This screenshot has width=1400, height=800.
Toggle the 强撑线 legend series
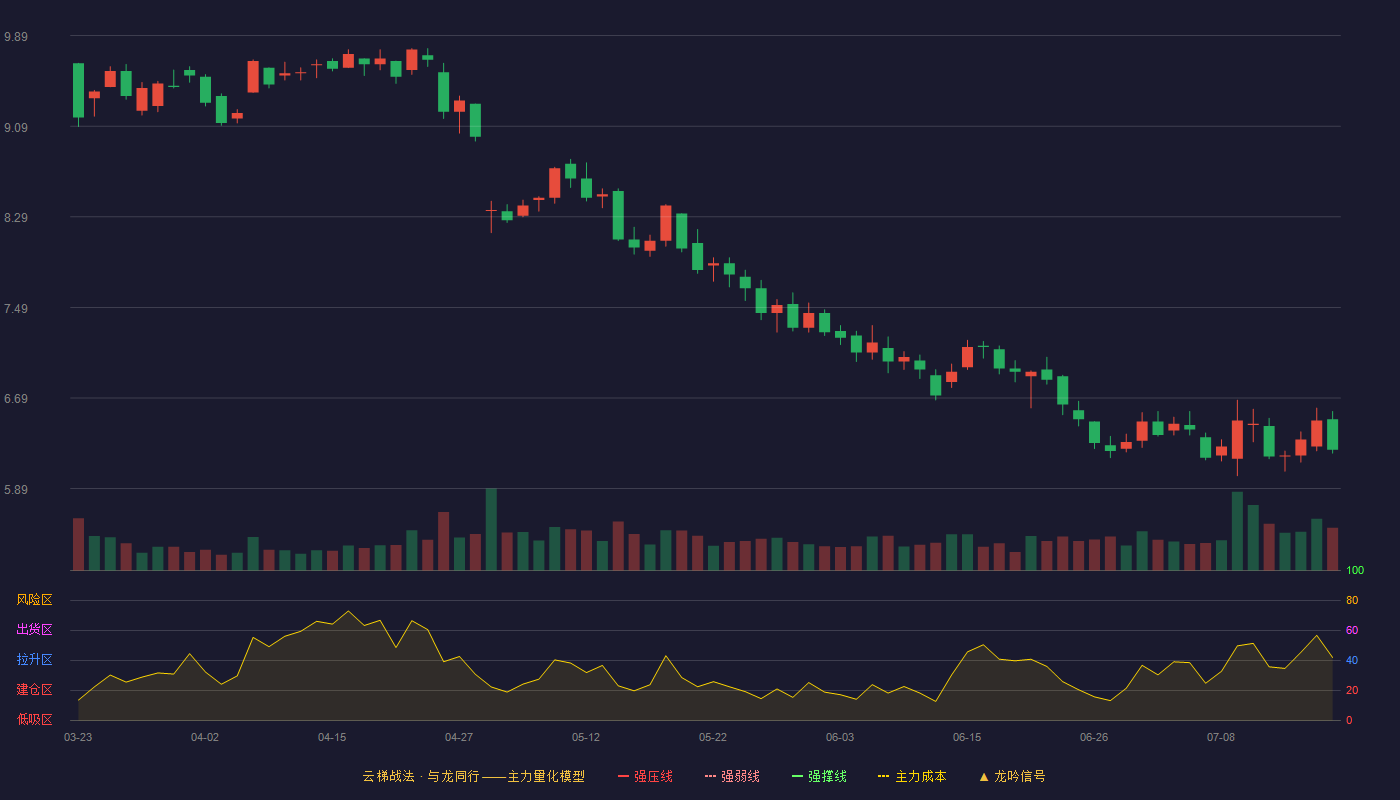point(819,776)
